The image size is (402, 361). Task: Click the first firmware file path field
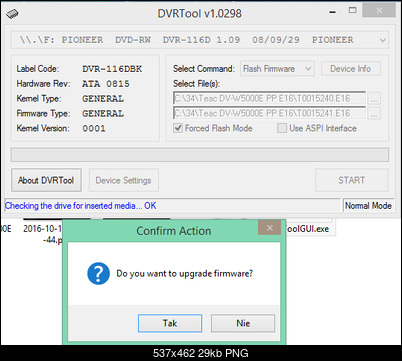[270, 98]
